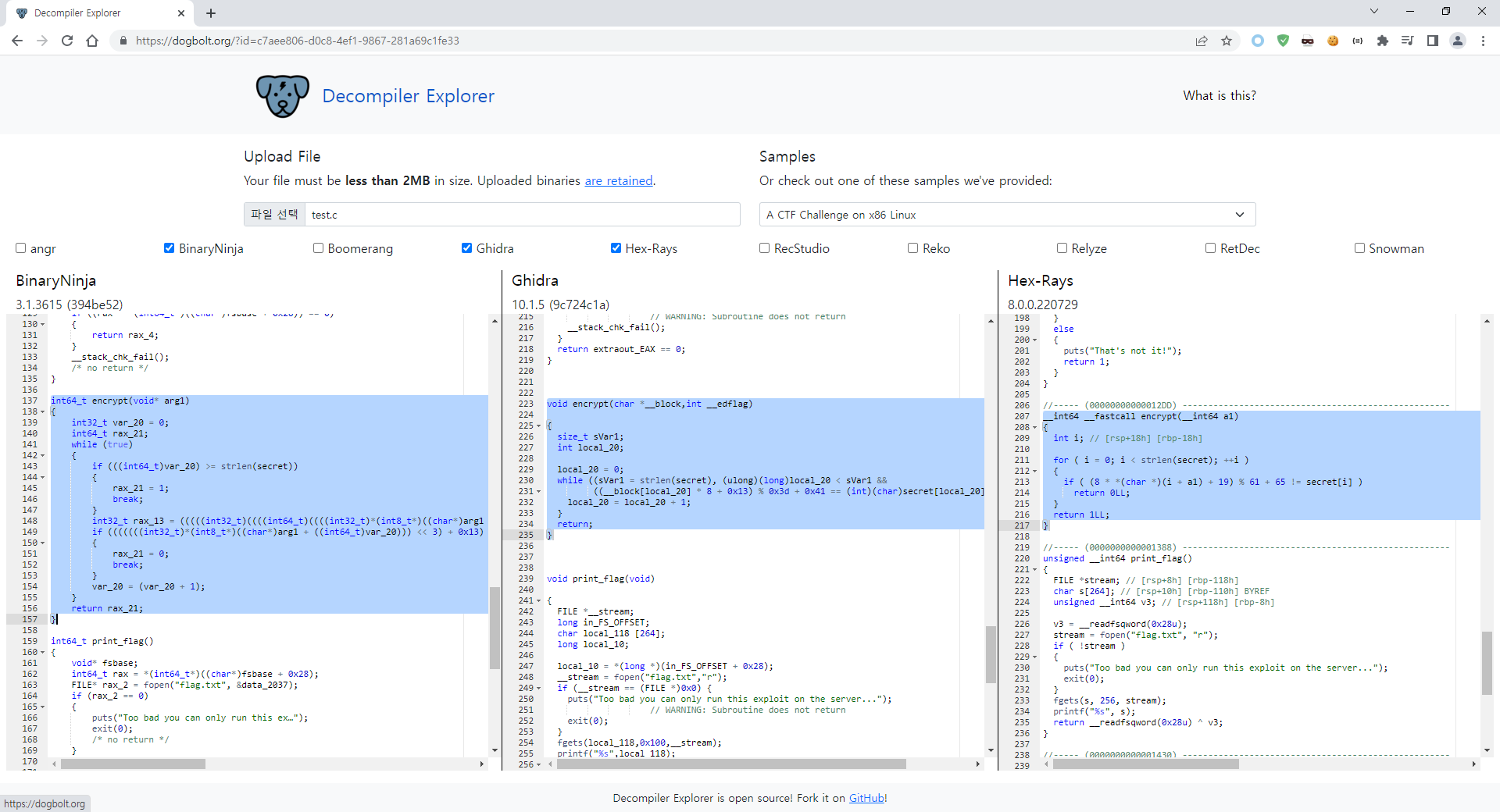Enable the Reko decompiler checkbox
The image size is (1500, 812).
point(912,248)
